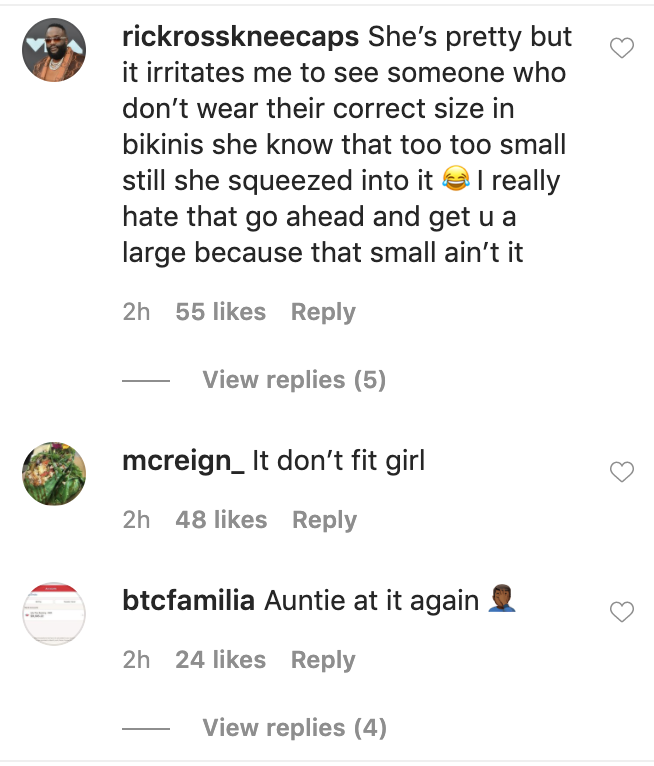
Task: Like the mcreign_ comment with the heart
Action: pyautogui.click(x=622, y=472)
